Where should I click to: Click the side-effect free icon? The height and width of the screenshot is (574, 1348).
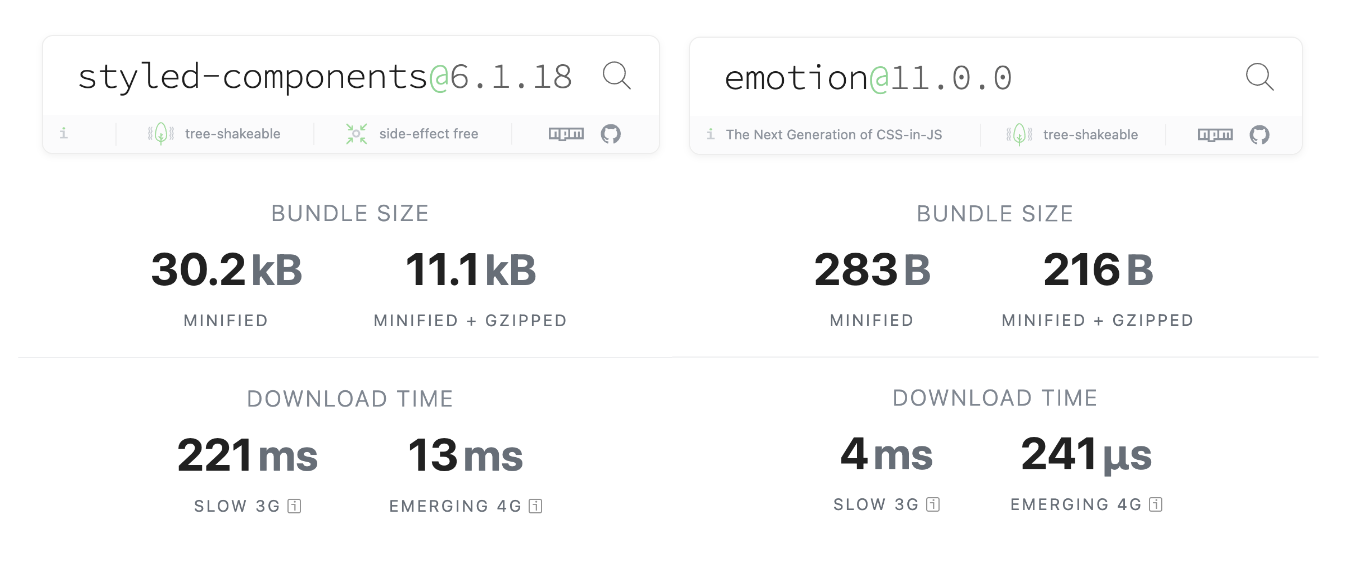tap(357, 133)
